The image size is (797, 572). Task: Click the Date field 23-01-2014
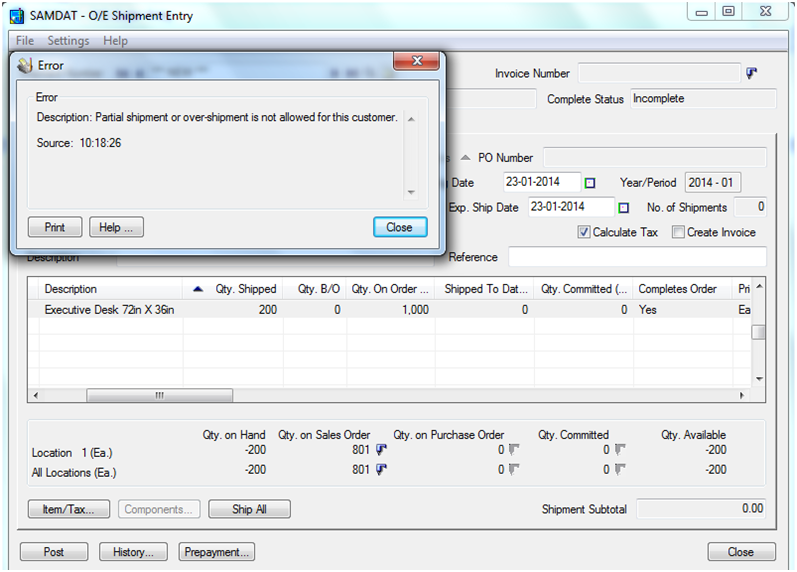tap(542, 182)
